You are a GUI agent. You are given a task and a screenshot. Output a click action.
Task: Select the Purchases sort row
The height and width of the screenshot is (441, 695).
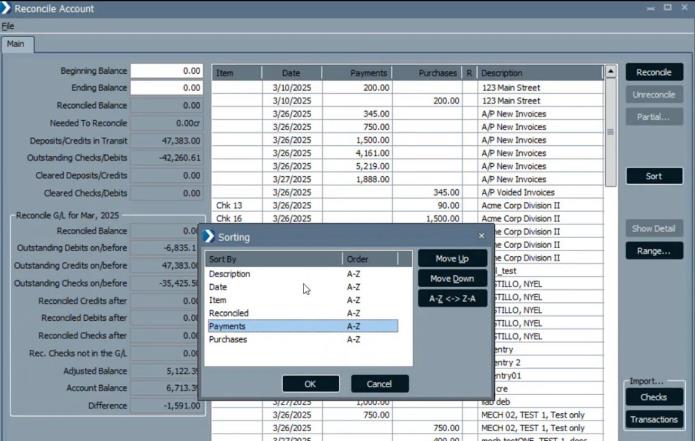(228, 339)
